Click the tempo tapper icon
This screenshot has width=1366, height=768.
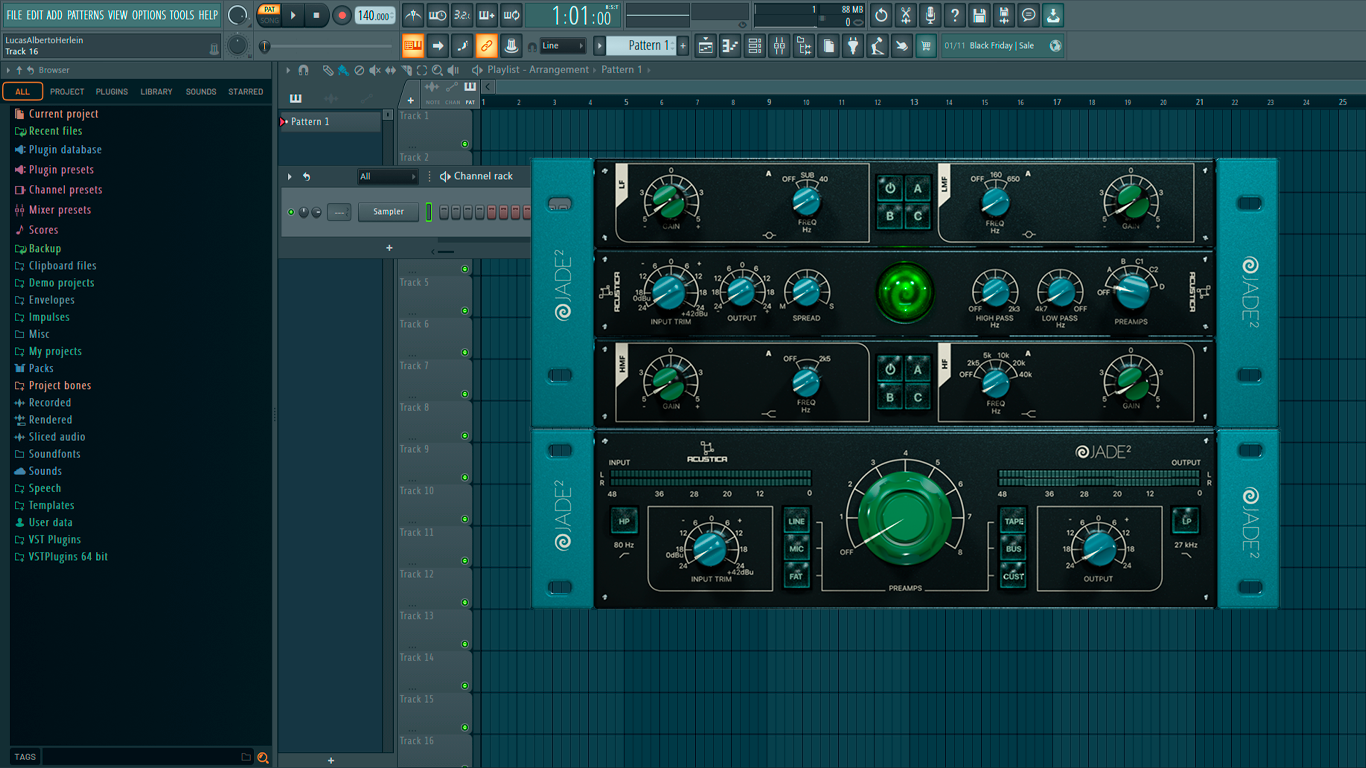[877, 46]
